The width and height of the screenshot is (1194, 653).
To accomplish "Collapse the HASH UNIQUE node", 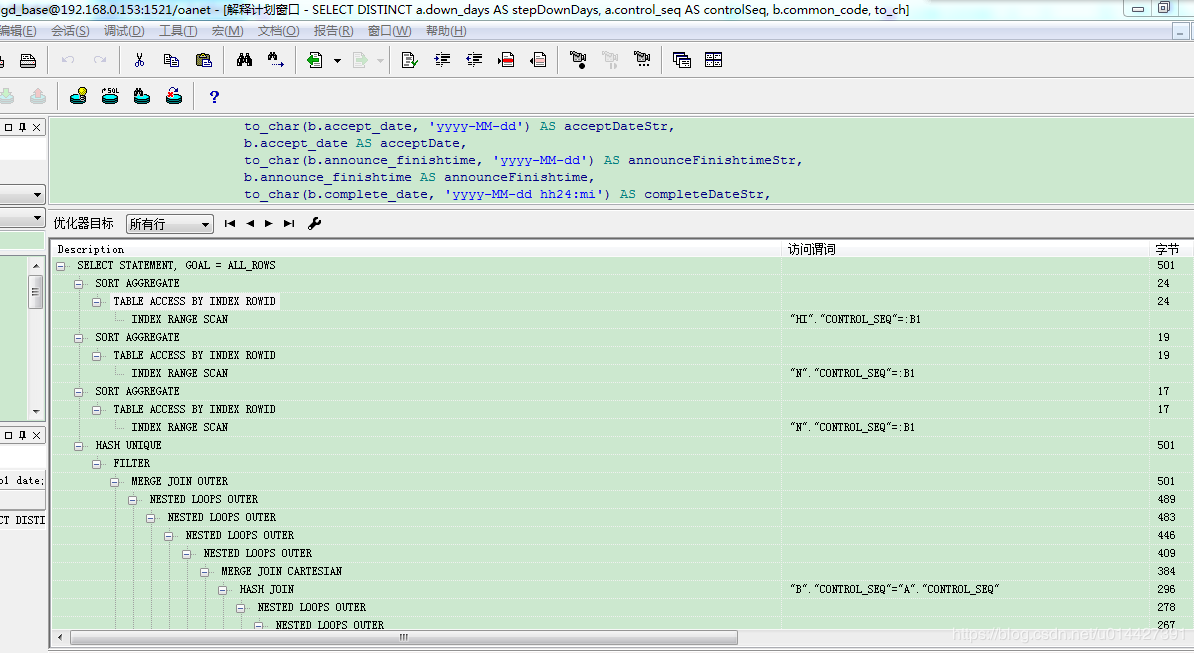I will (x=78, y=446).
